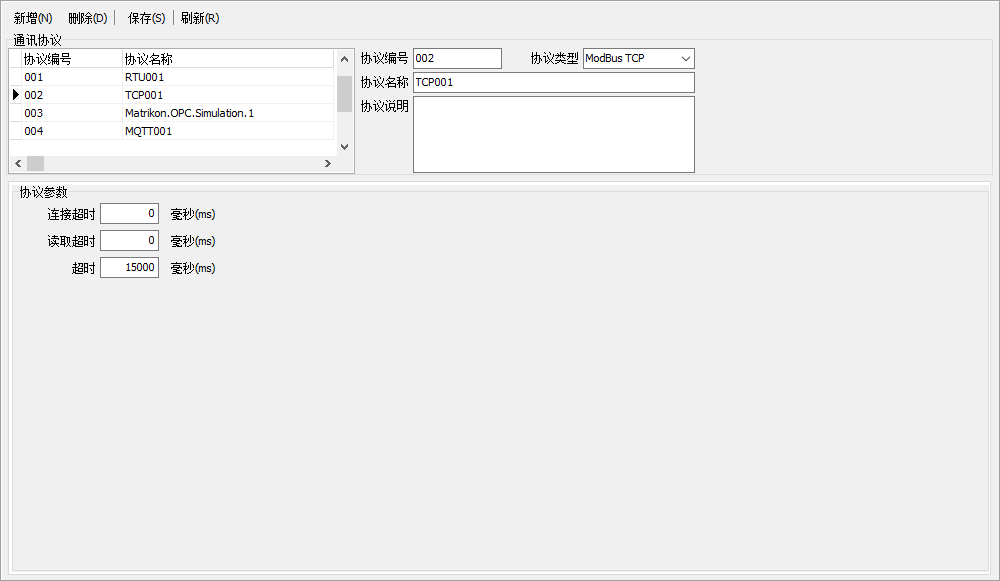The image size is (1000, 581).
Task: Focus the 读取超时 input field
Action: [129, 240]
